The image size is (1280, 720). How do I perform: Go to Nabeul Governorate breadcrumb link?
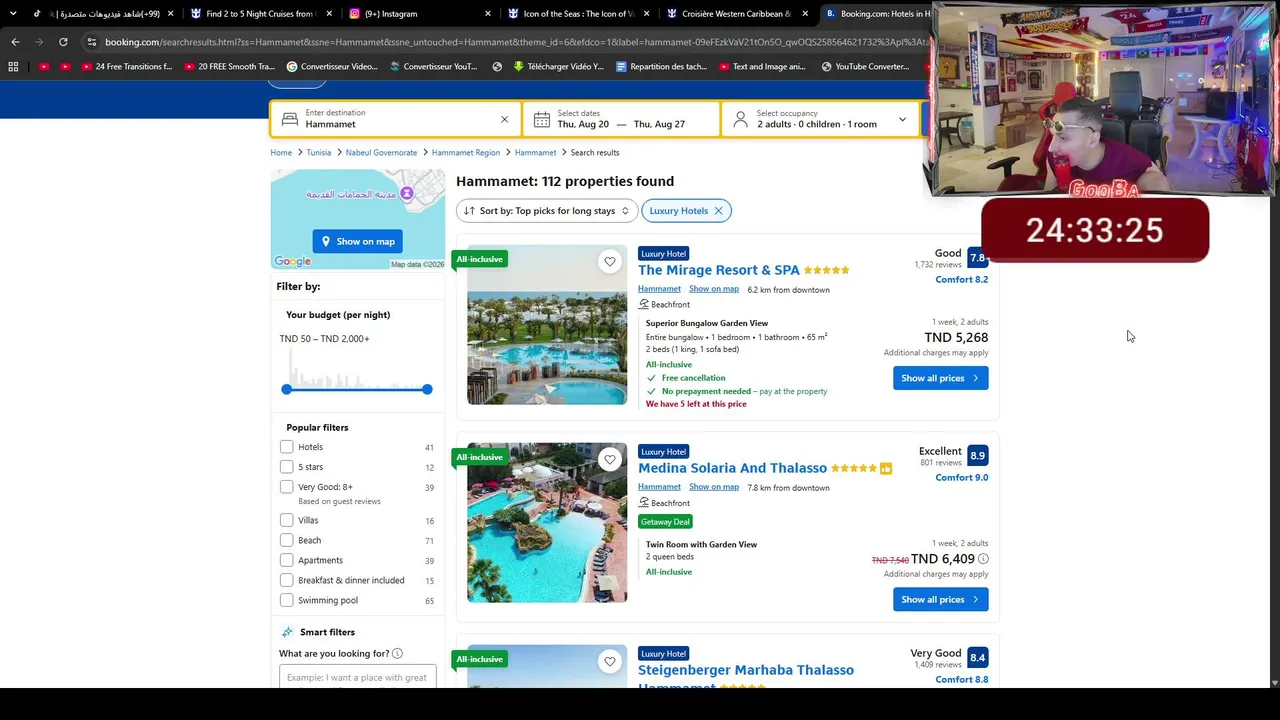[381, 153]
